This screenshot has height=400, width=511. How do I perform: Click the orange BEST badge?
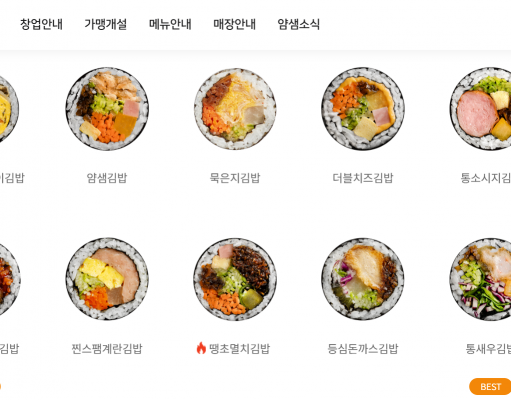[x=490, y=387]
